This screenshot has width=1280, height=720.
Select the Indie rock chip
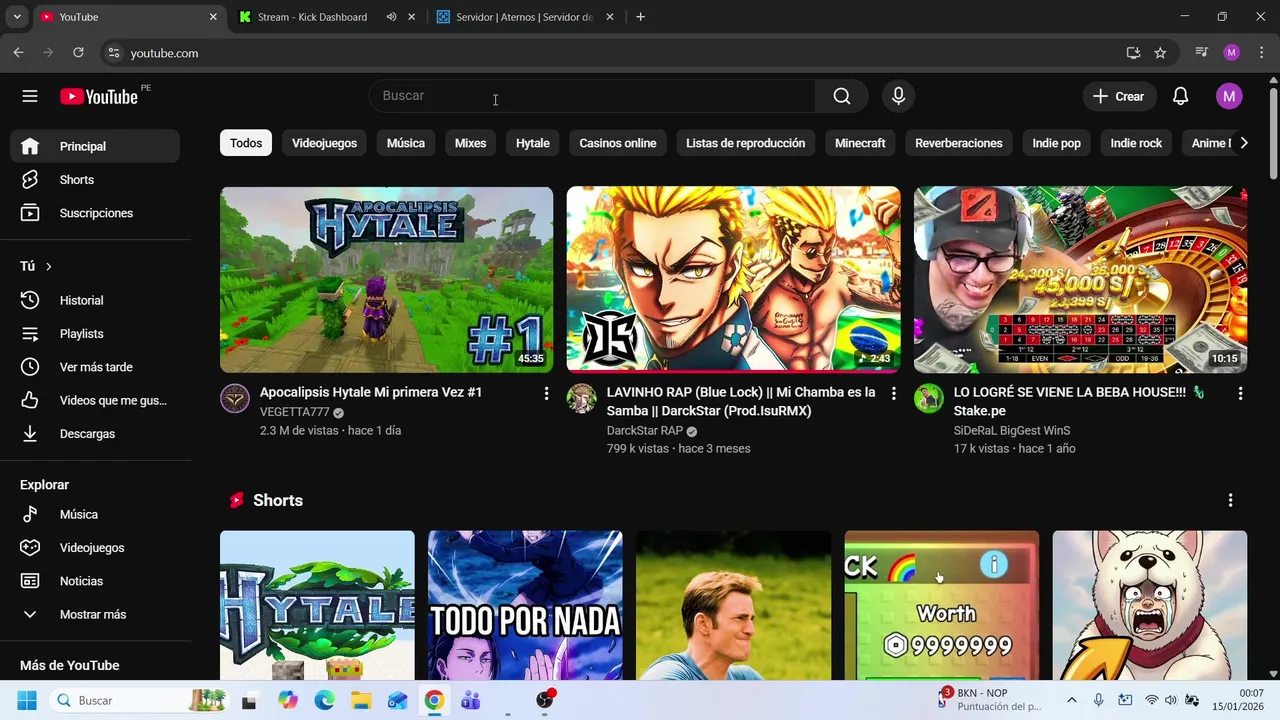1136,143
